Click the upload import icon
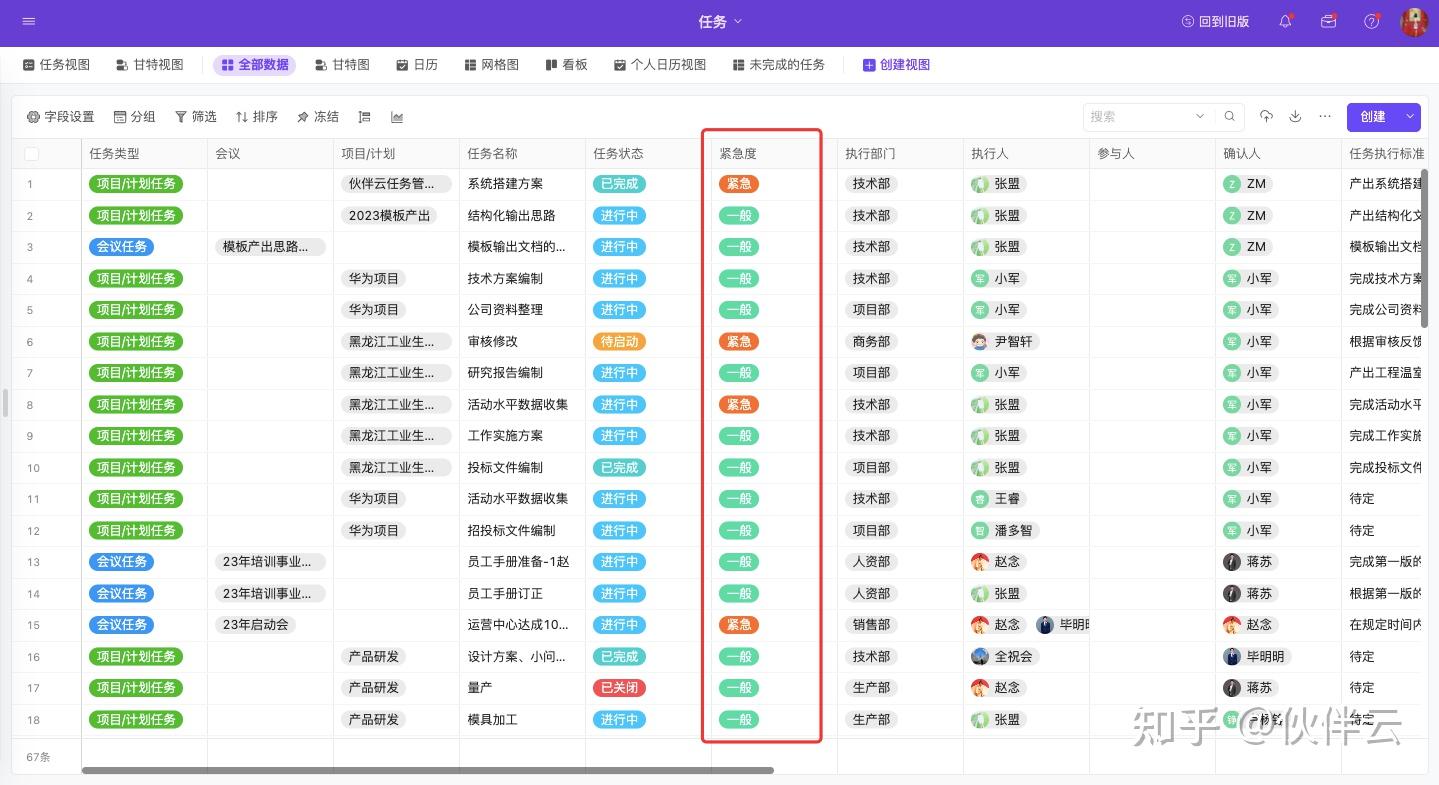 pos(1266,117)
